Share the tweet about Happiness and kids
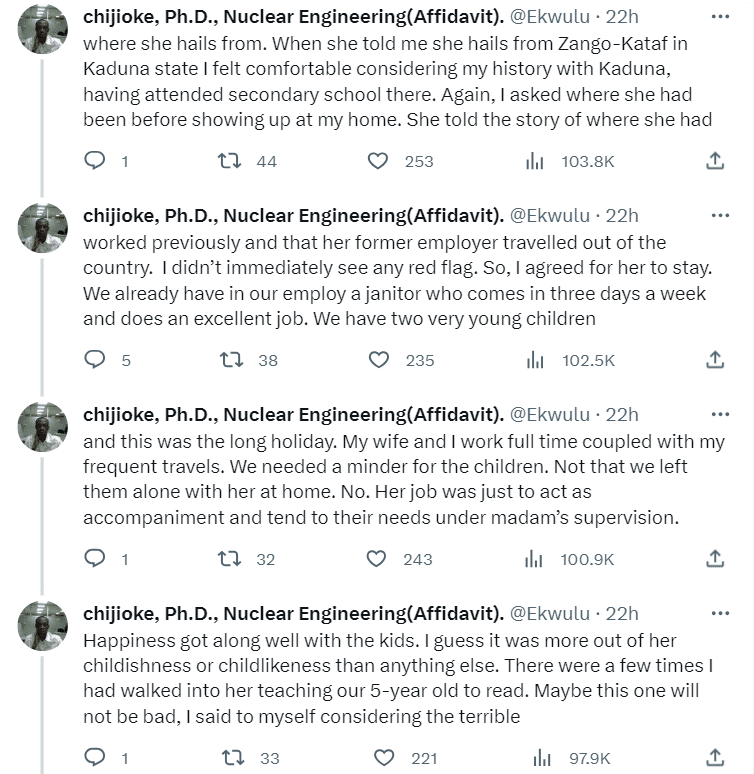 pyautogui.click(x=715, y=758)
